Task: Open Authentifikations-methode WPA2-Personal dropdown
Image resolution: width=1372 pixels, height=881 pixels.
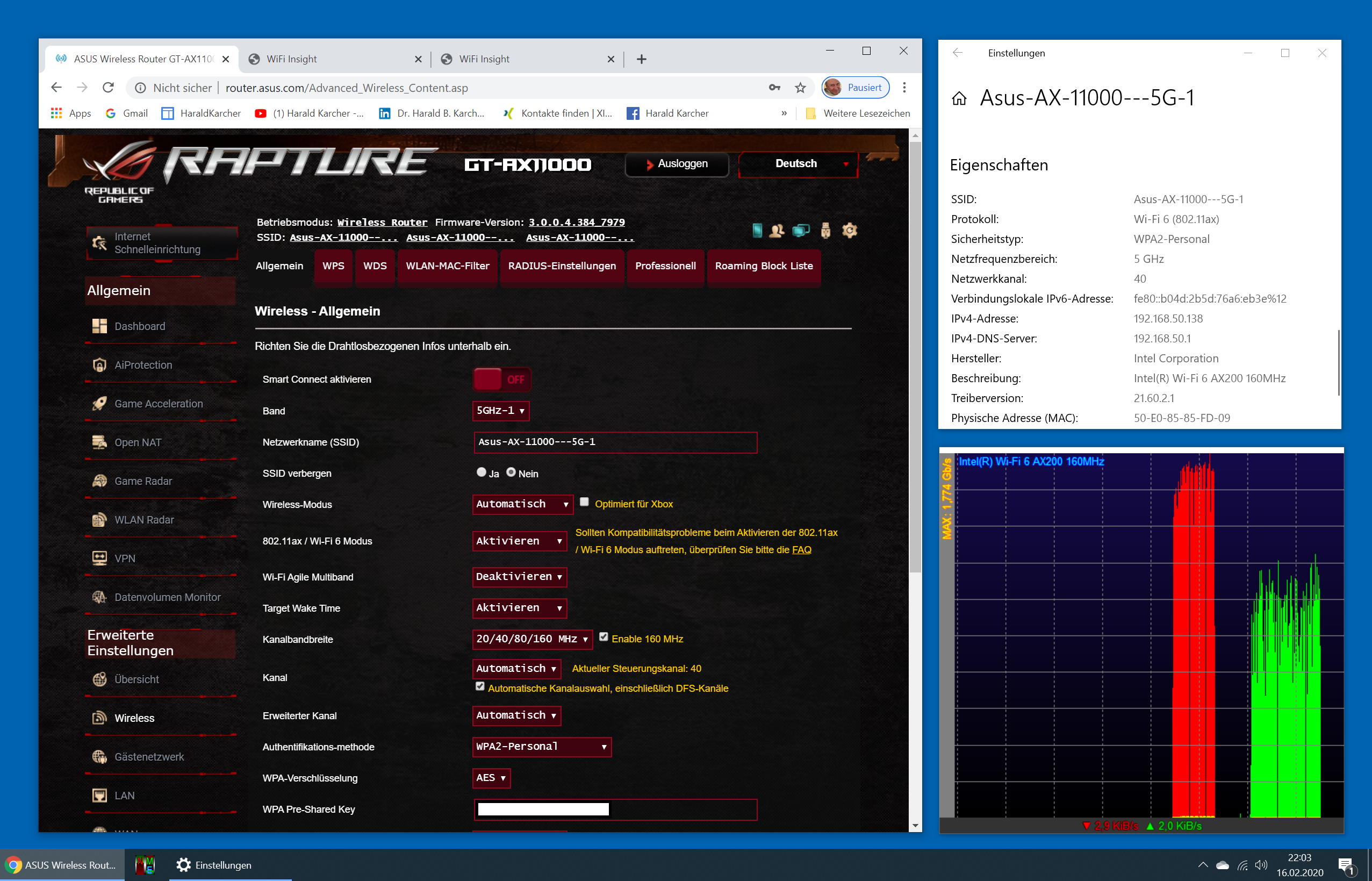Action: (541, 747)
